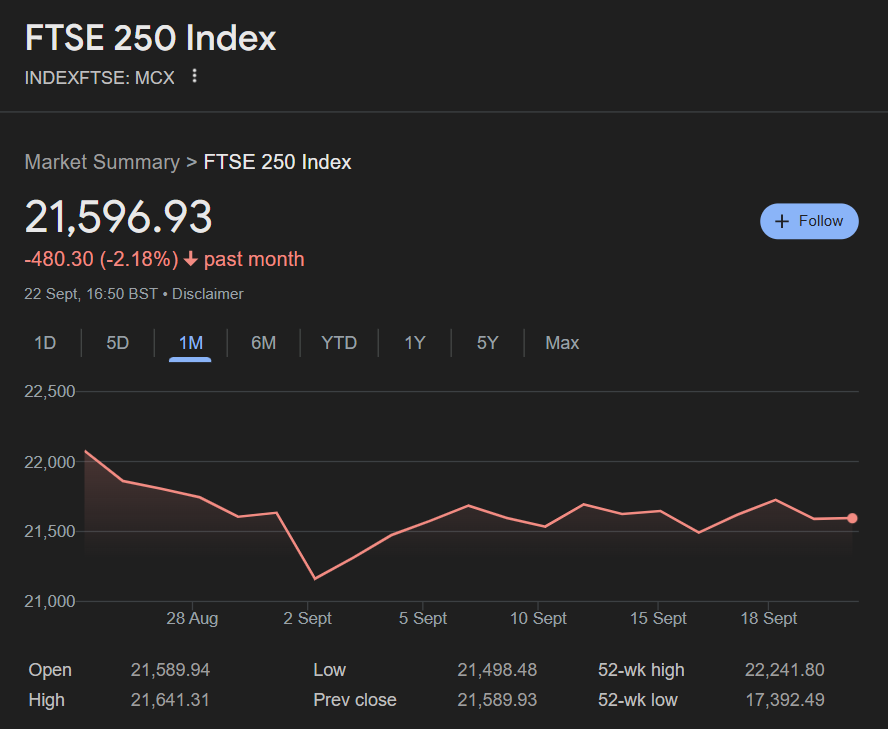The height and width of the screenshot is (729, 888).
Task: Click the 10 Sept date label on the axis
Action: click(x=538, y=618)
